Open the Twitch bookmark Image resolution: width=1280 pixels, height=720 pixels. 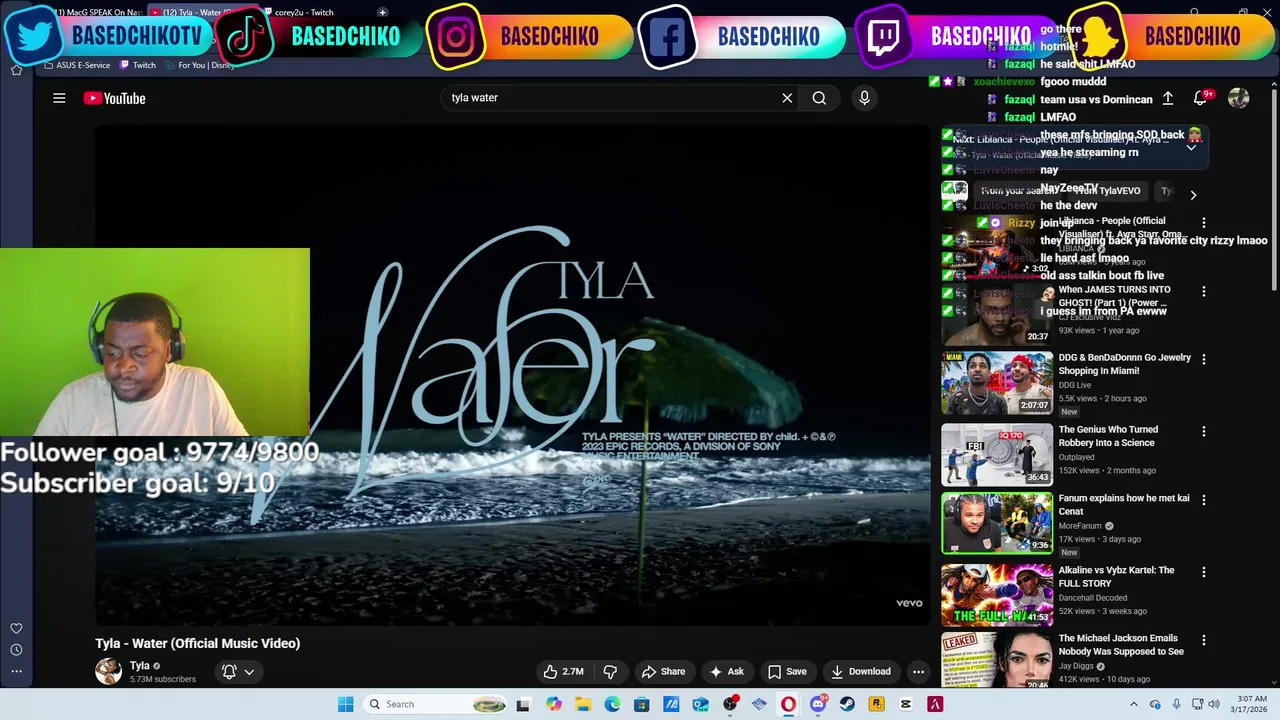click(138, 65)
